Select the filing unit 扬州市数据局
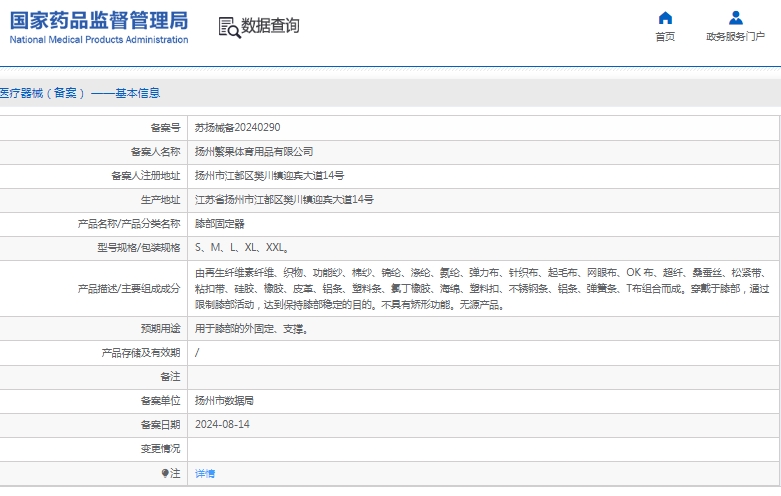Image resolution: width=781 pixels, height=496 pixels. (x=224, y=400)
